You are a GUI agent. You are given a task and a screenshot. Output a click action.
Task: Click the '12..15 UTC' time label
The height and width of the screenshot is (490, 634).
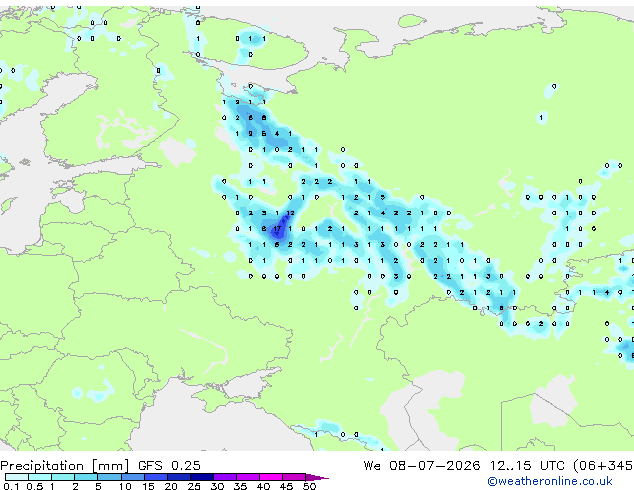[x=527, y=465]
